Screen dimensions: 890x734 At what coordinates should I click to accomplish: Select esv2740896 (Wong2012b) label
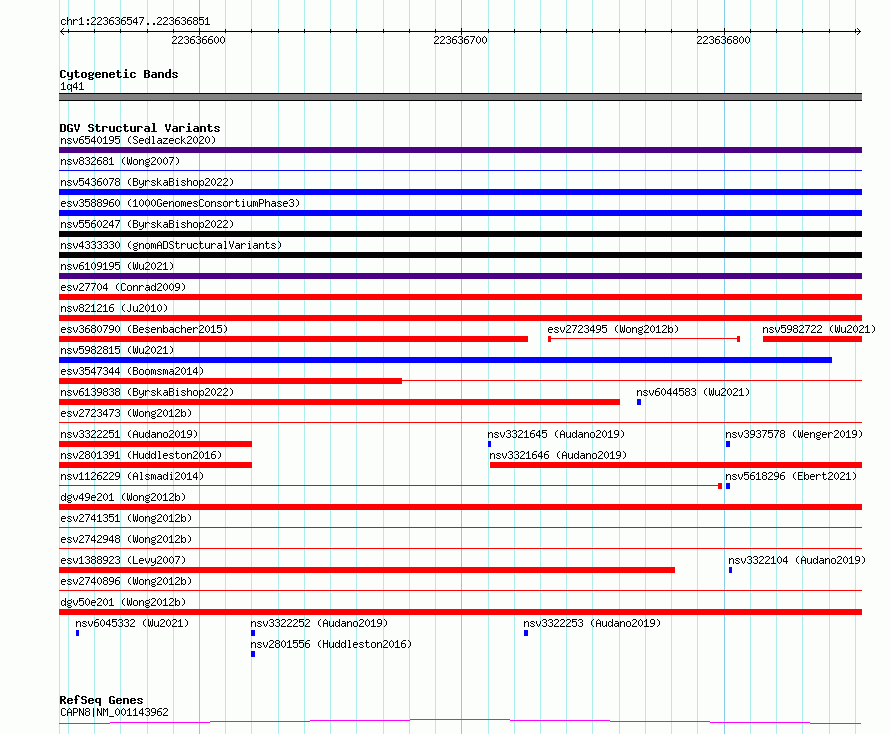(x=126, y=581)
